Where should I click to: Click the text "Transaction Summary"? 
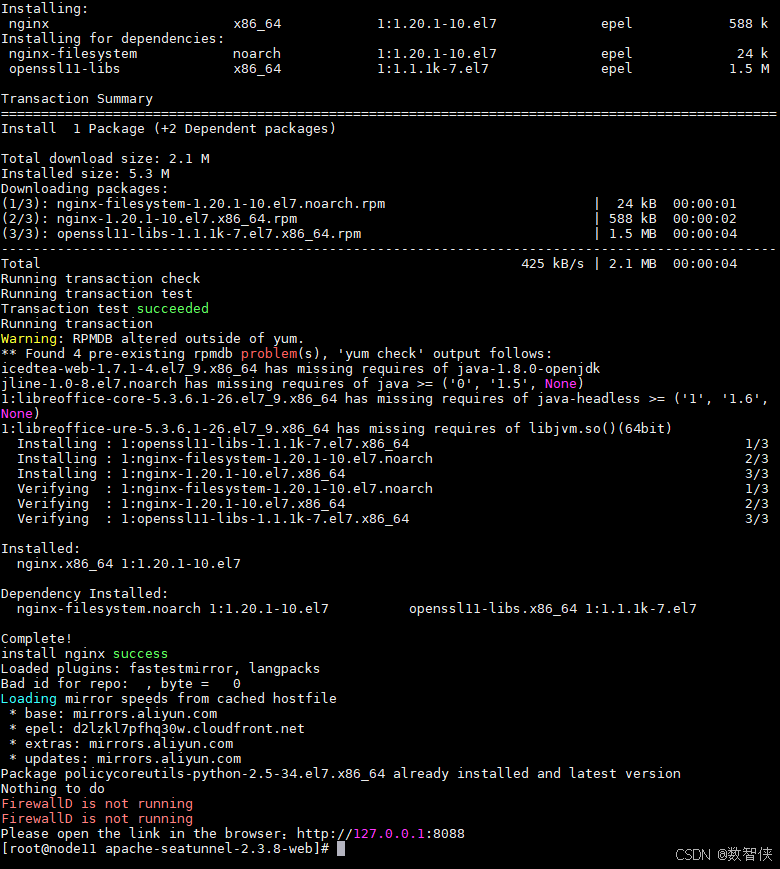click(x=77, y=99)
